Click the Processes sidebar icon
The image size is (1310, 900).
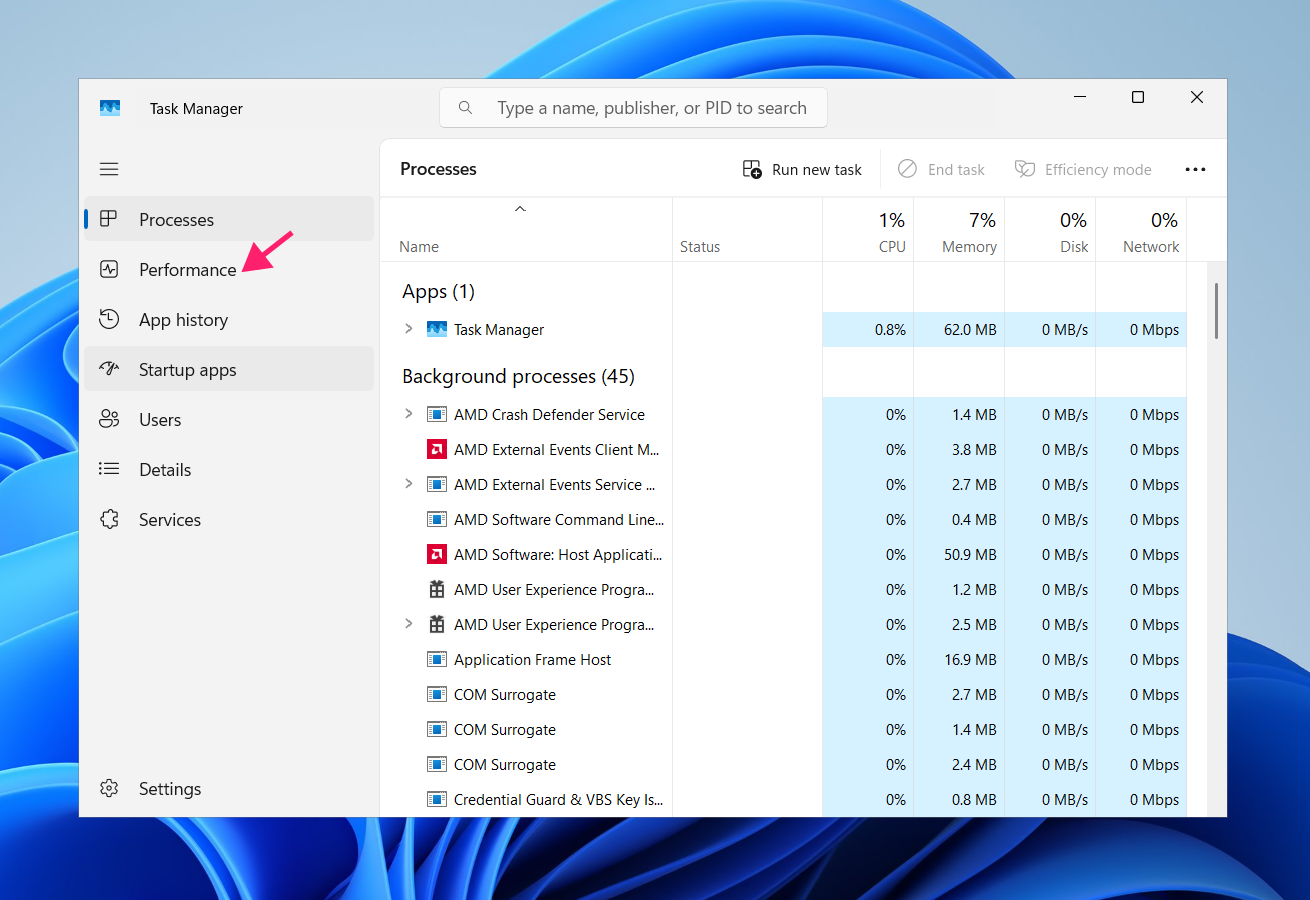coord(109,219)
